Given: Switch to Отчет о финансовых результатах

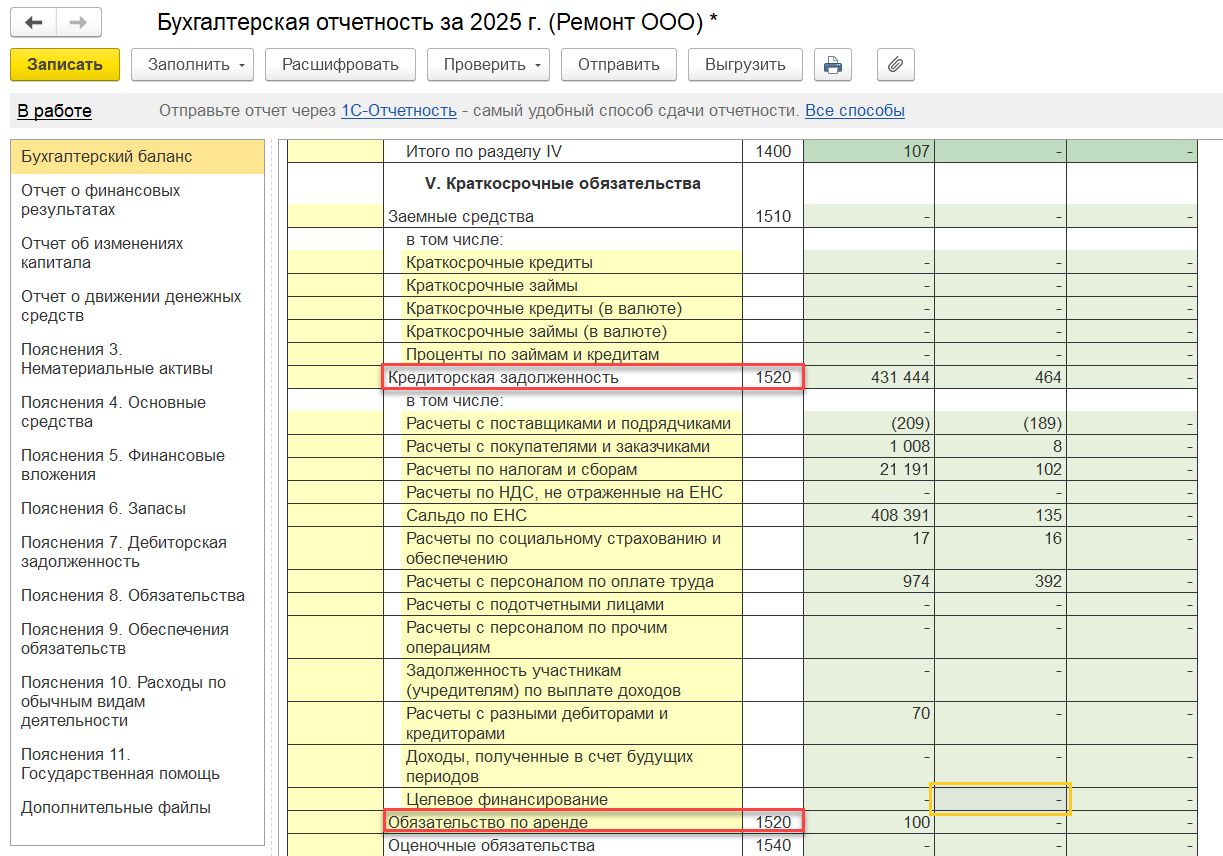Looking at the screenshot, I should [x=100, y=200].
